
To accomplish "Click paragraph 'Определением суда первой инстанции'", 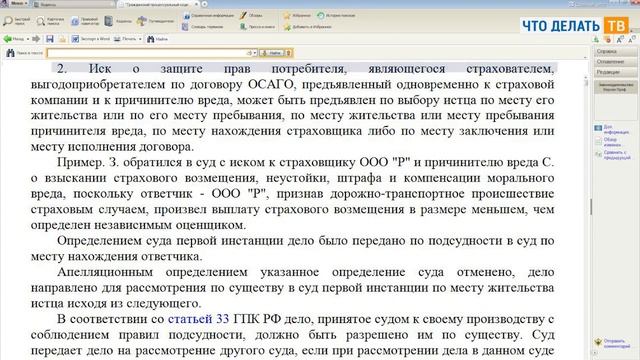I will [x=292, y=248].
